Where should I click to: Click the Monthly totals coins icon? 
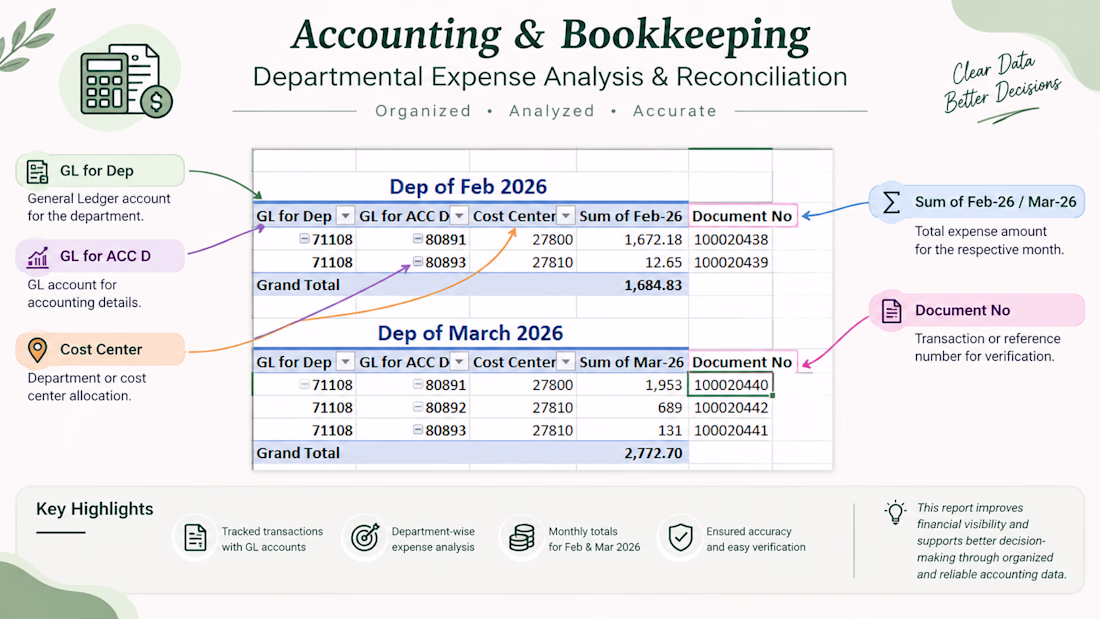tap(521, 538)
